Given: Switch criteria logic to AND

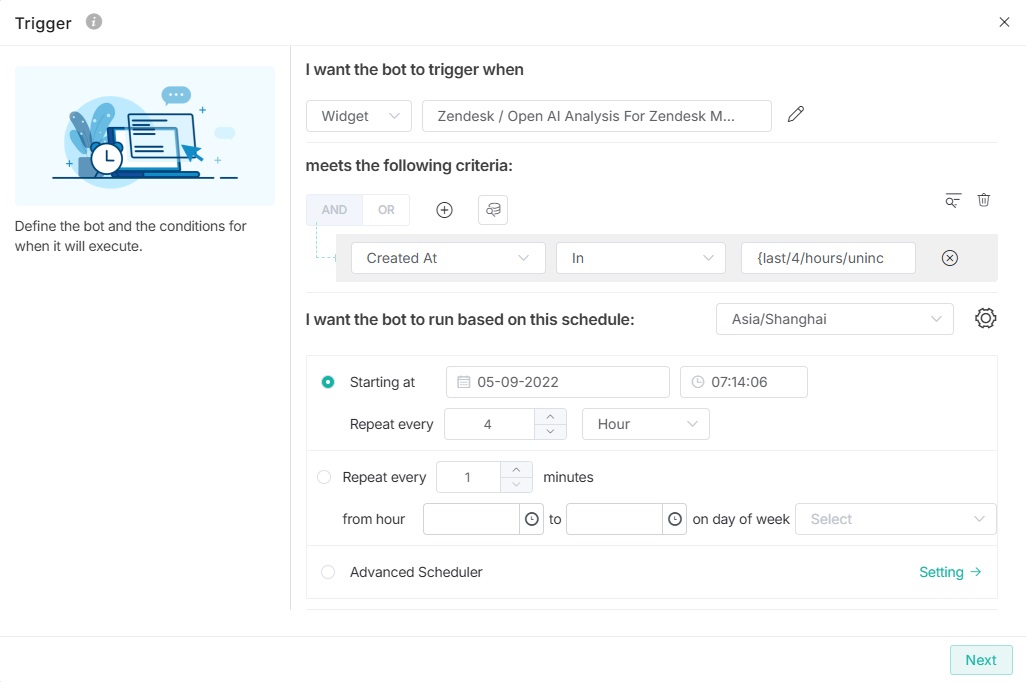Looking at the screenshot, I should pos(334,210).
